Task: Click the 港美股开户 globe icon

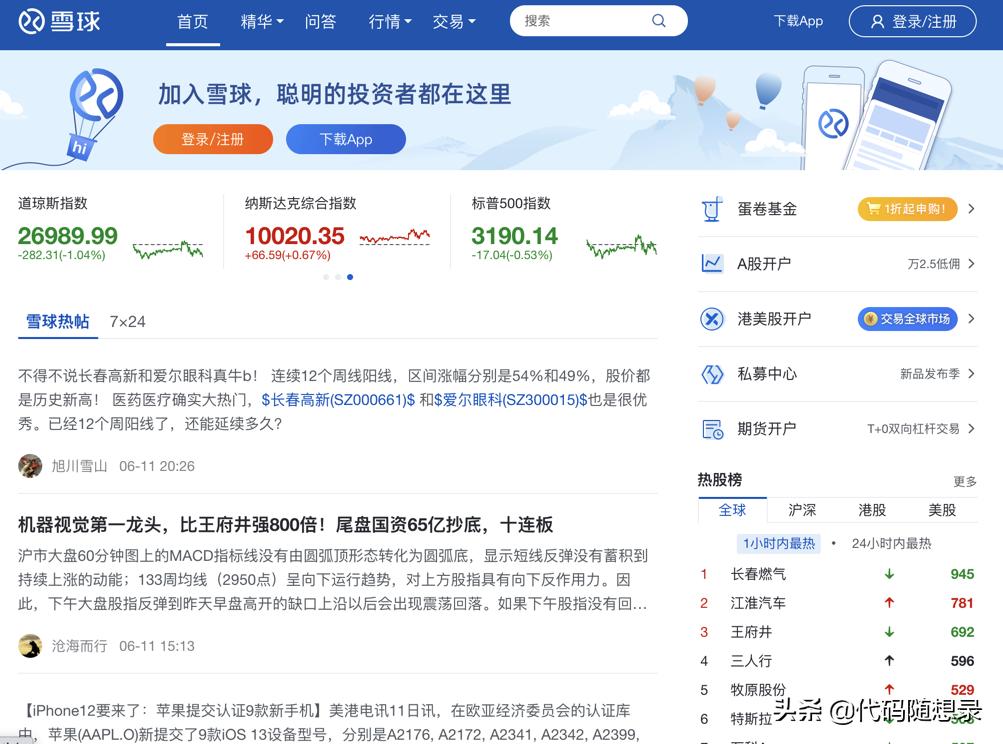Action: (x=712, y=318)
